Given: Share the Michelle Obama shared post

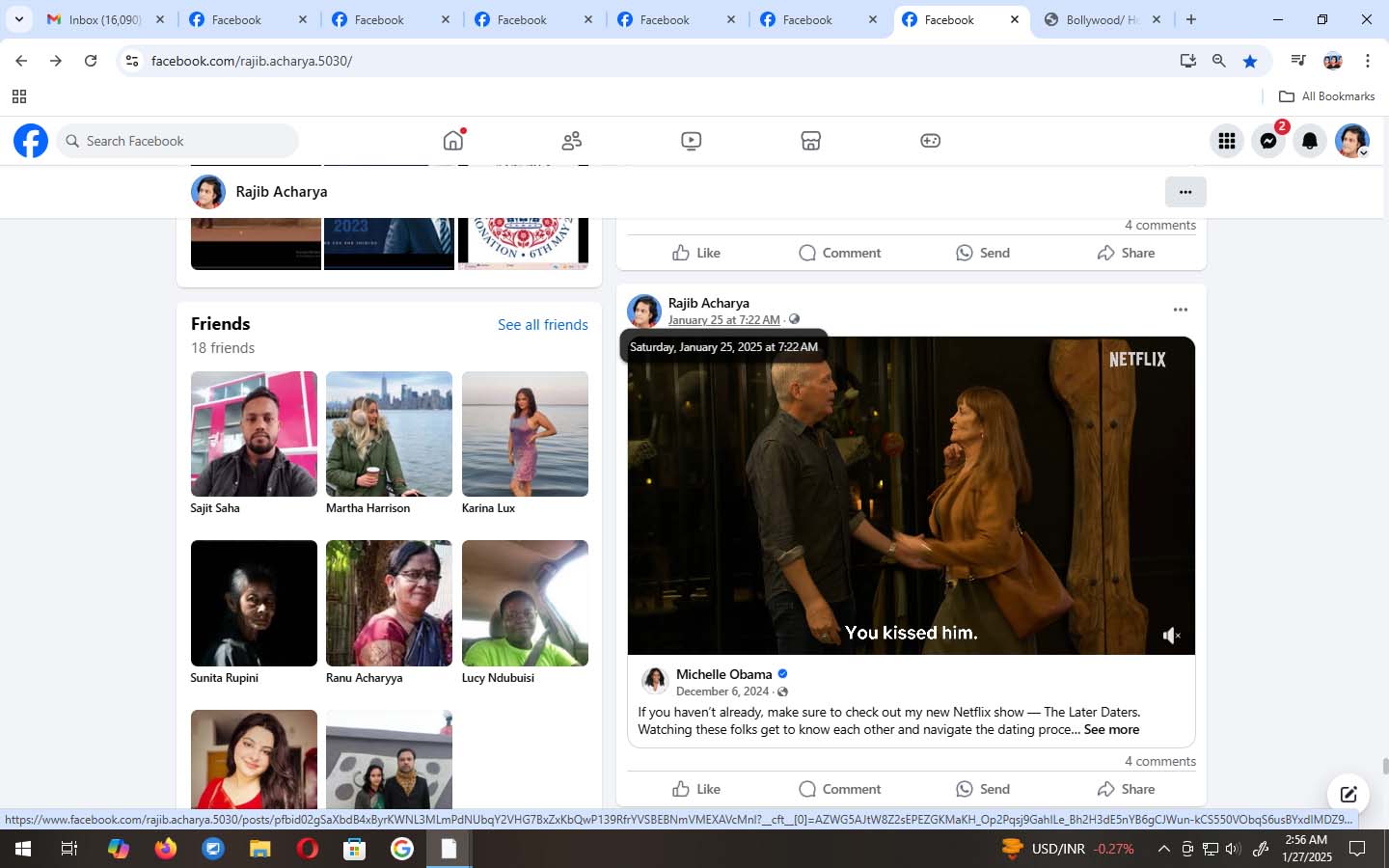Looking at the screenshot, I should 1126,789.
